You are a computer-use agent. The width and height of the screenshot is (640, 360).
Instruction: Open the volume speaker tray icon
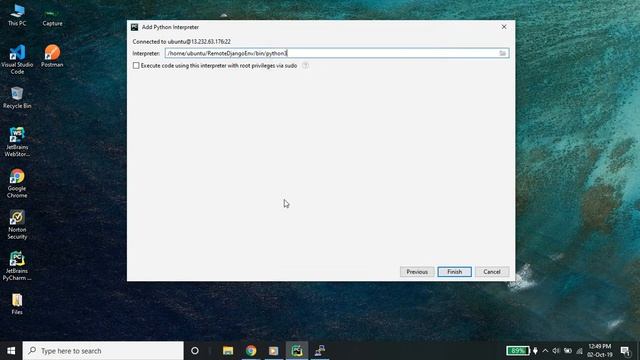point(556,351)
